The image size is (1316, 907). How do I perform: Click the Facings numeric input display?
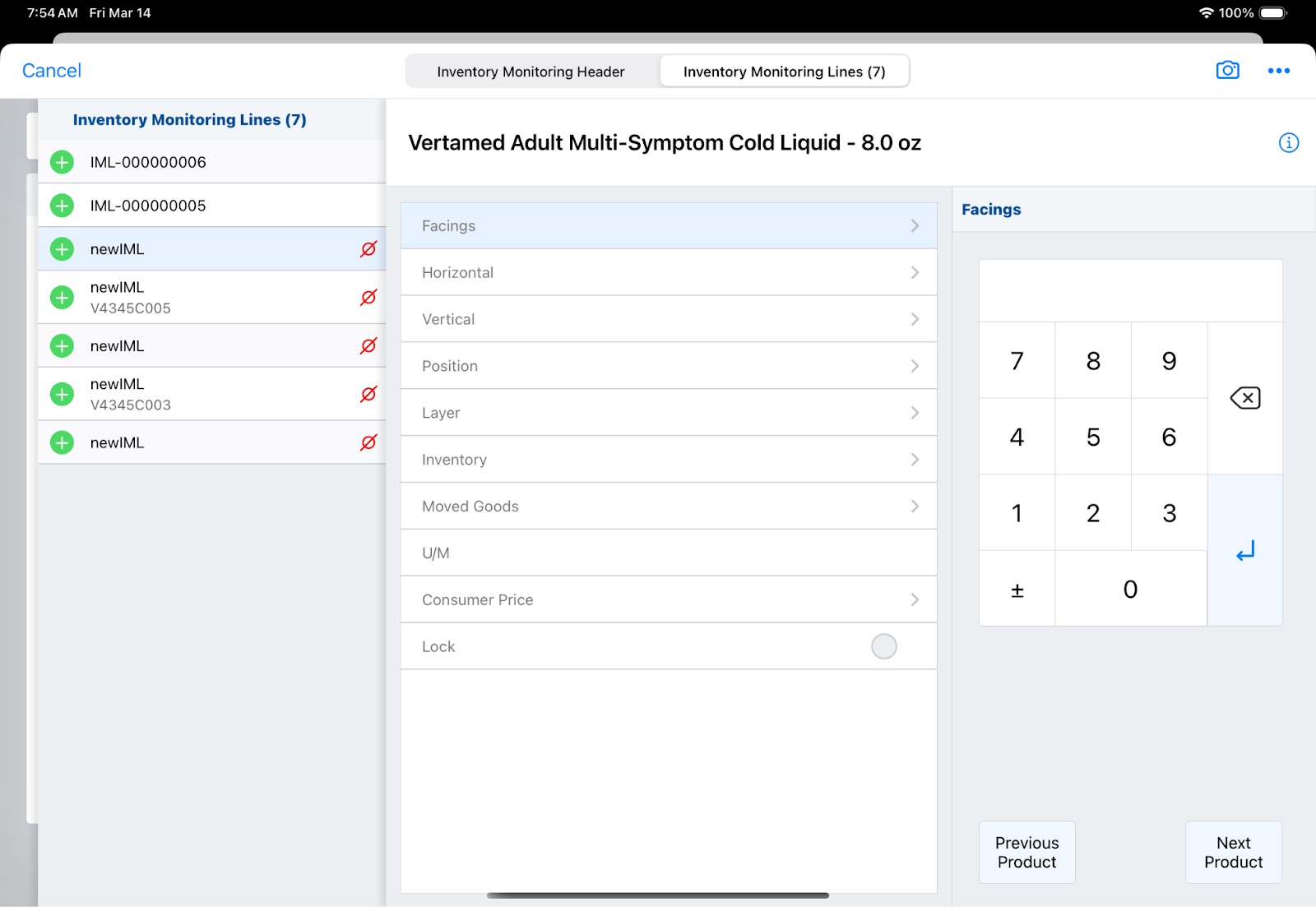tap(1130, 291)
